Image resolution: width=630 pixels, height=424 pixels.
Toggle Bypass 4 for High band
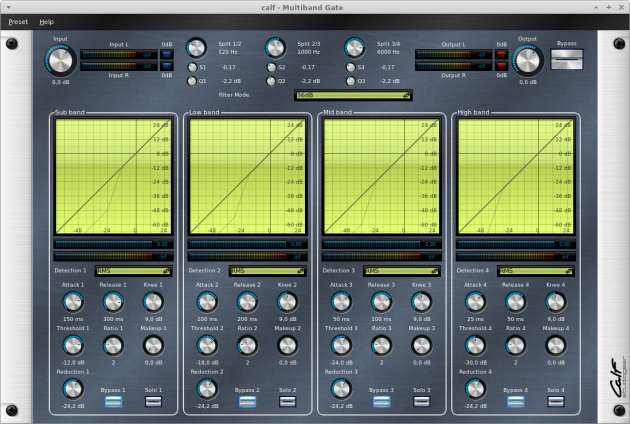(x=516, y=401)
